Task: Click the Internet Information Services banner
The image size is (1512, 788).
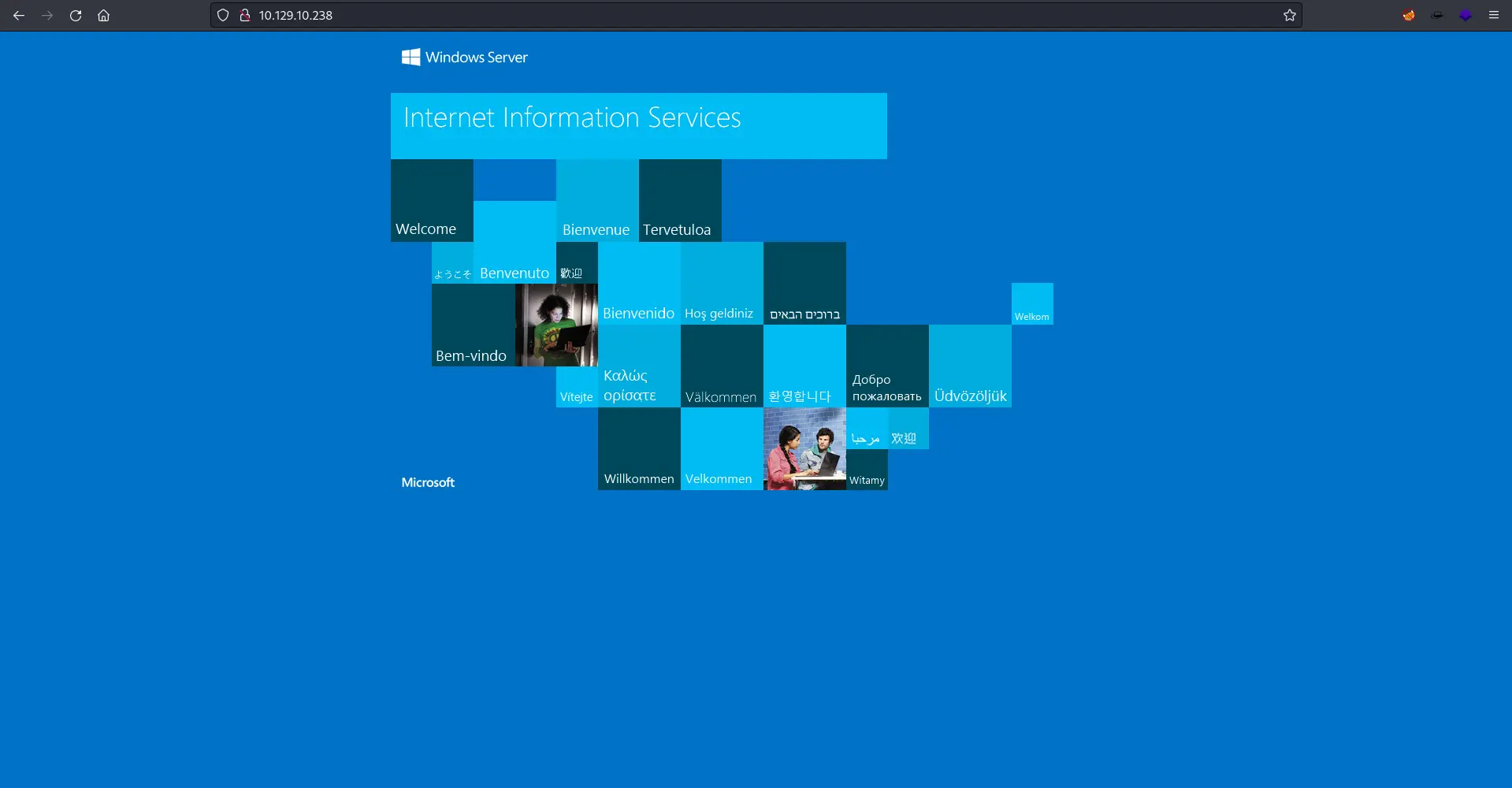Action: 638,125
